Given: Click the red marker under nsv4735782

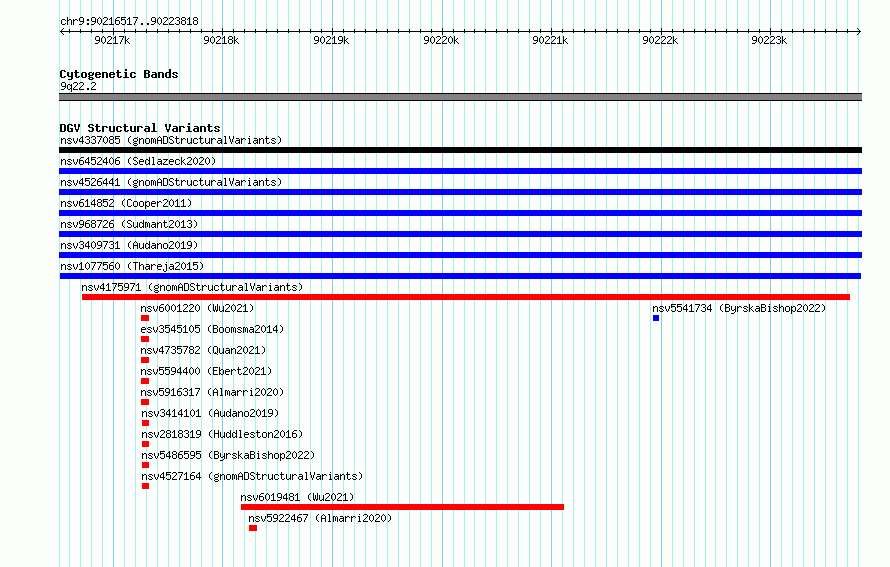Looking at the screenshot, I should [x=145, y=360].
